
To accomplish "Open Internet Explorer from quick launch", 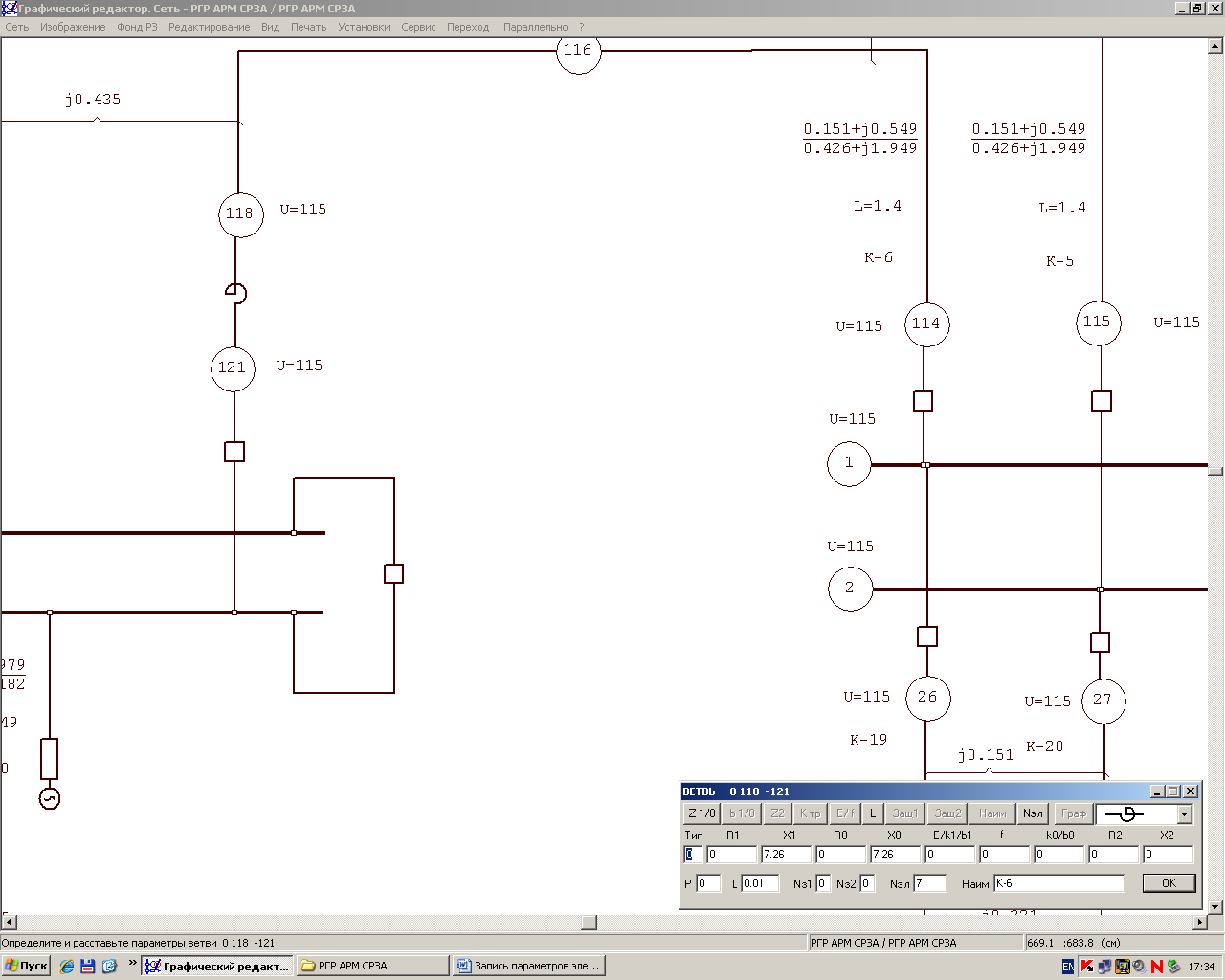I will (66, 967).
